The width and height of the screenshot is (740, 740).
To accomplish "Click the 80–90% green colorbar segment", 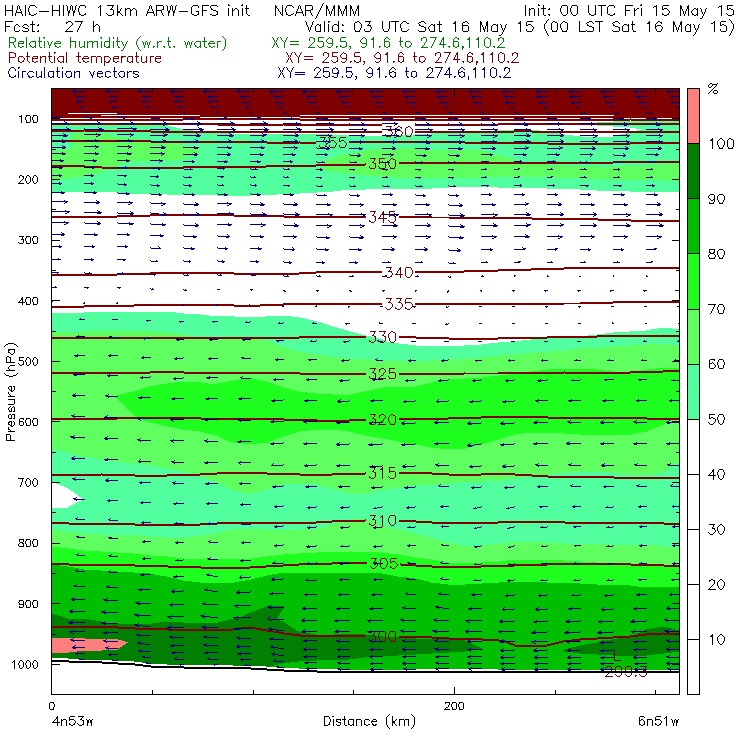I will pyautogui.click(x=693, y=226).
